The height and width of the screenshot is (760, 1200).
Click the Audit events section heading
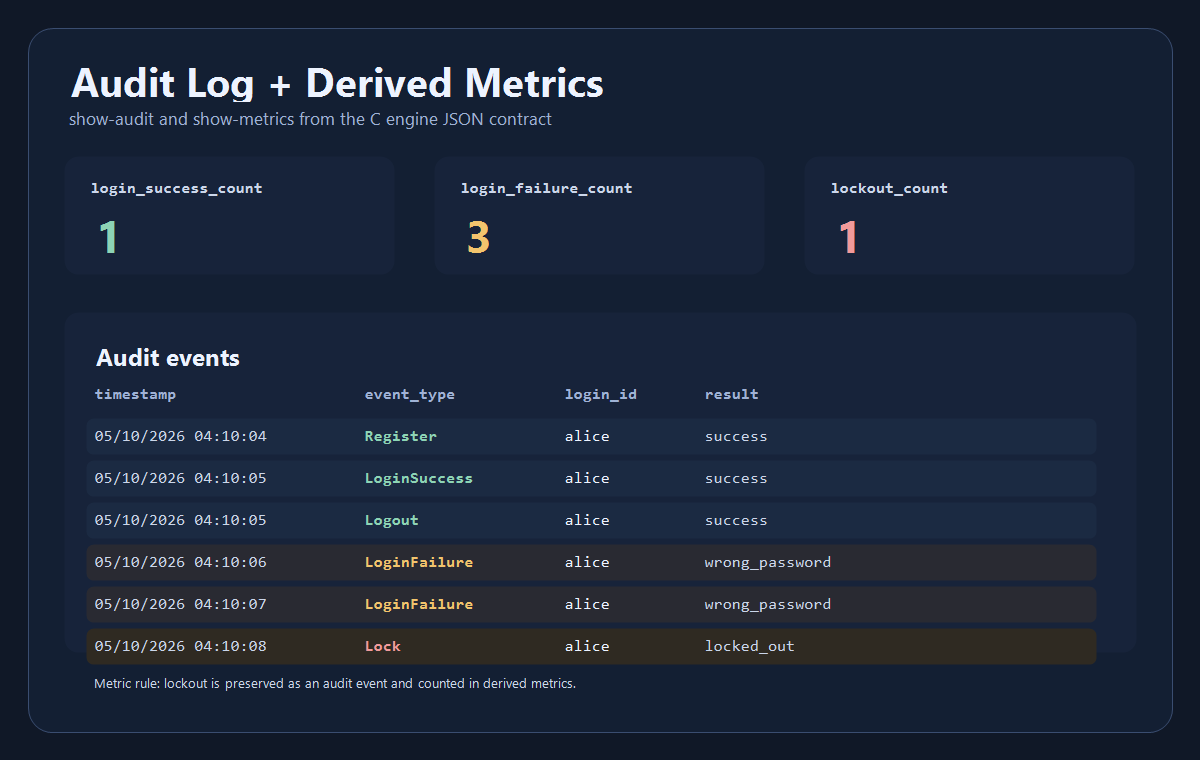click(x=168, y=358)
